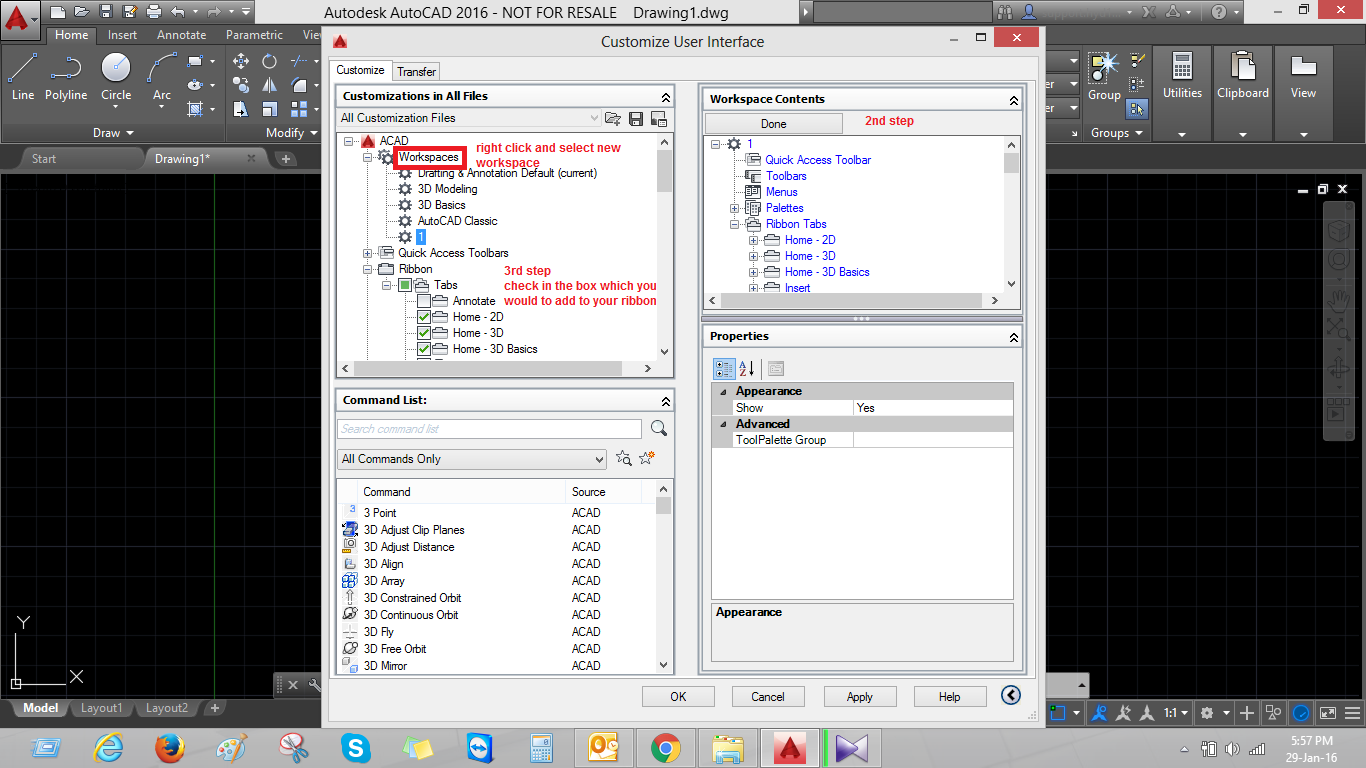
Task: Collapse the Ribbon node in customization tree
Action: pos(368,269)
